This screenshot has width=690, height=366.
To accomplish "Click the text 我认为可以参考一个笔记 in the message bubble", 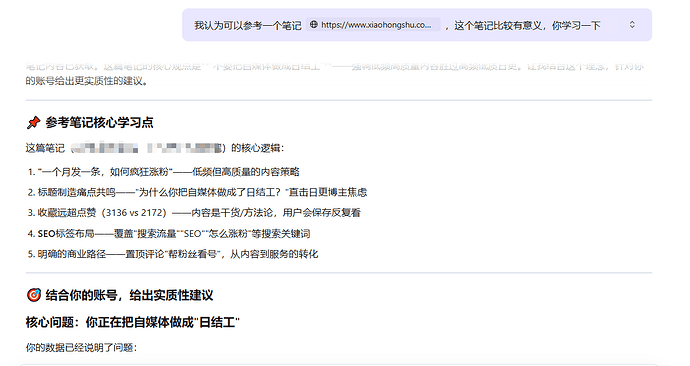I will [248, 26].
